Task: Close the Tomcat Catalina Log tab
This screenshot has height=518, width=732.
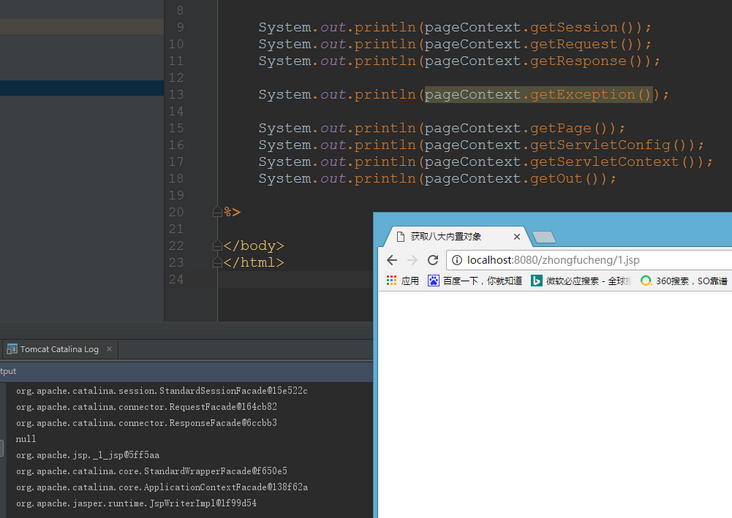Action: [109, 349]
